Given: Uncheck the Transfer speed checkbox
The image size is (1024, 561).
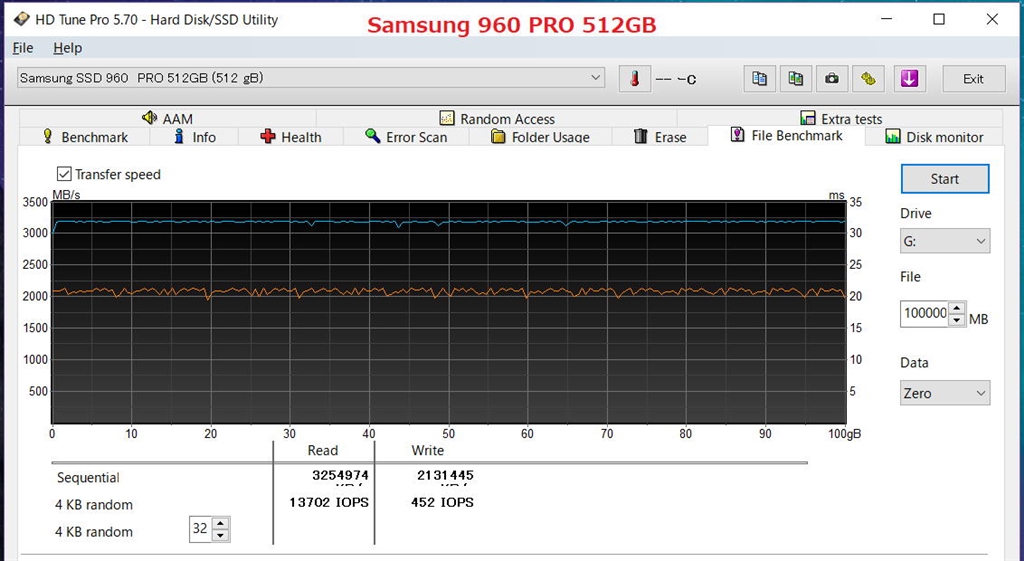Looking at the screenshot, I should point(64,174).
